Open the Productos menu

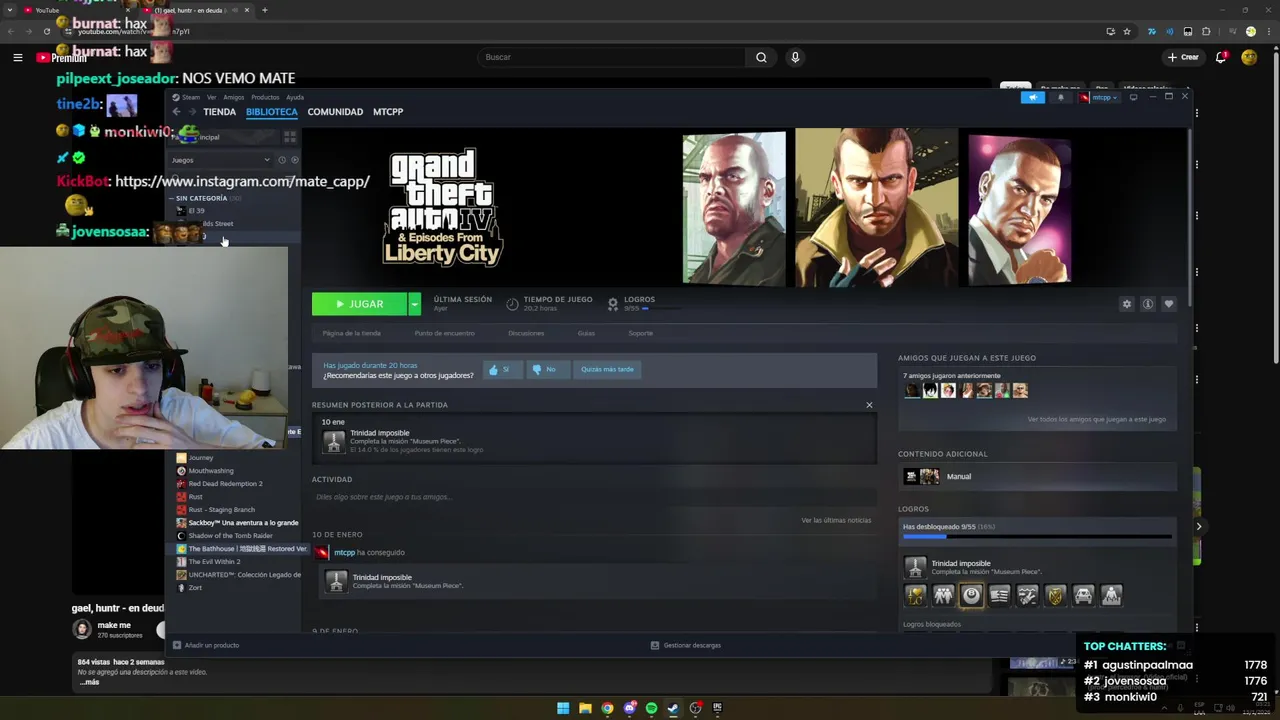(x=265, y=97)
